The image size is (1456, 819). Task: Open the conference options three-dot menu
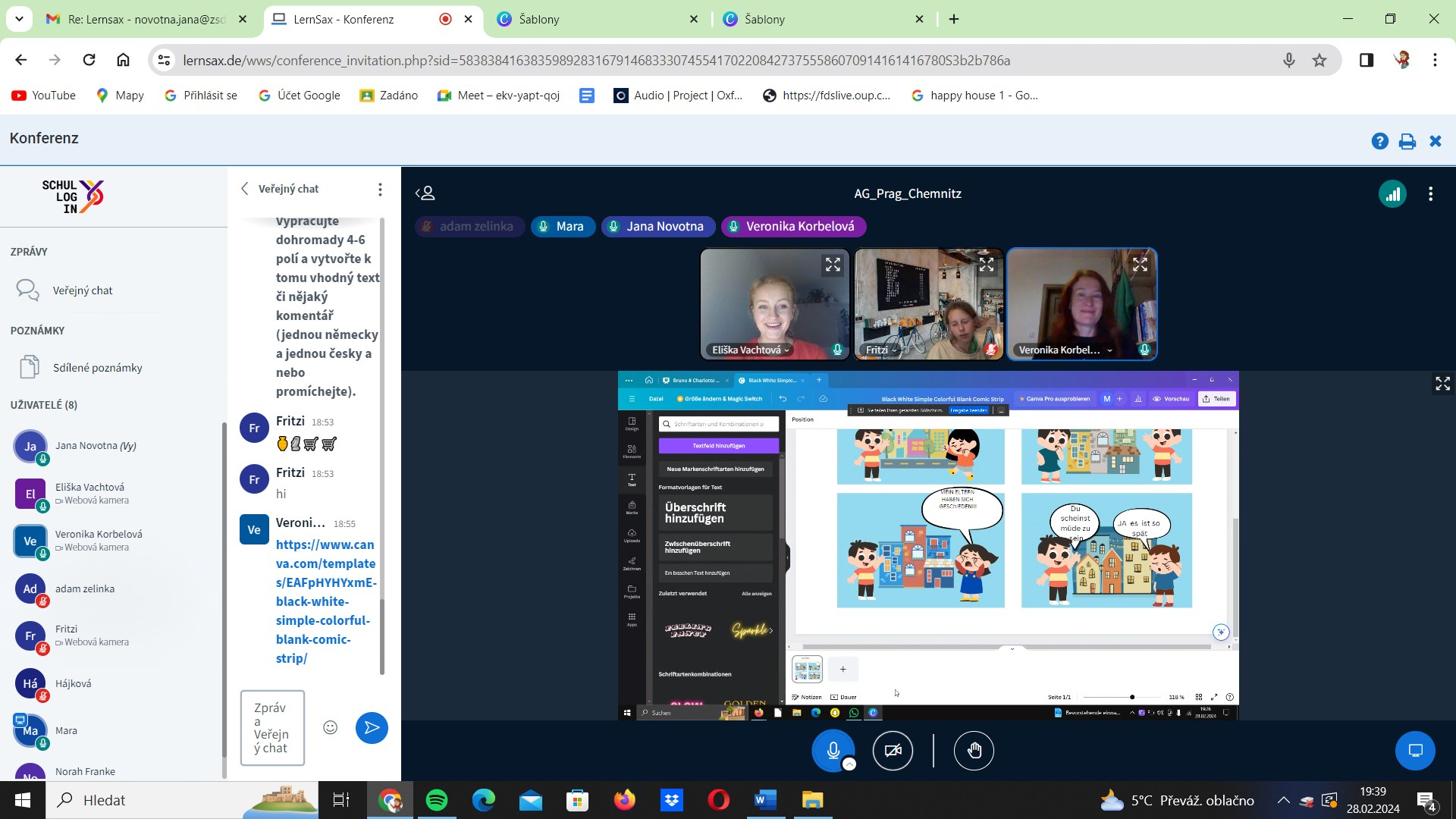pyautogui.click(x=1430, y=194)
